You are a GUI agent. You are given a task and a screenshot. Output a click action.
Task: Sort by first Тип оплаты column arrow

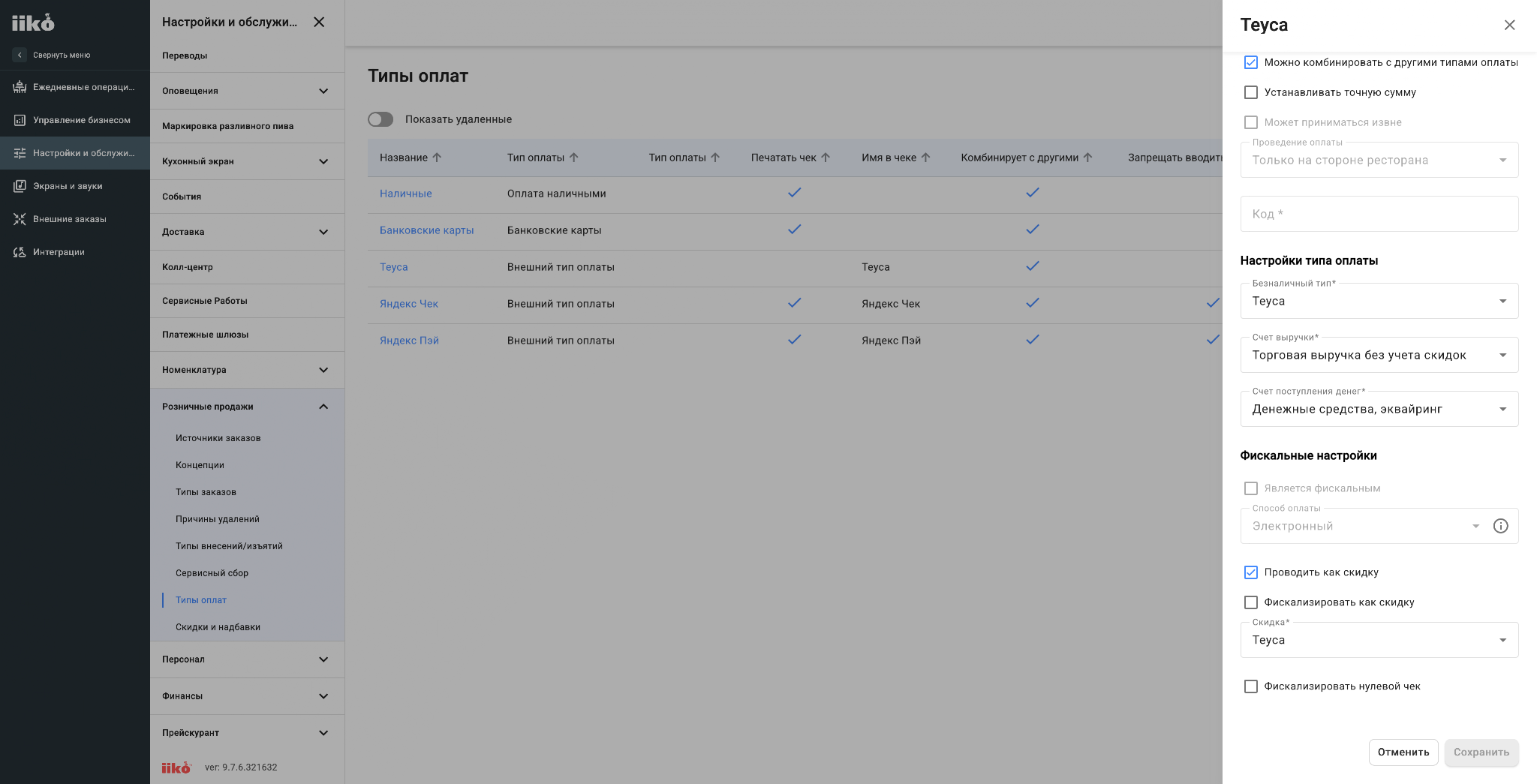573,158
